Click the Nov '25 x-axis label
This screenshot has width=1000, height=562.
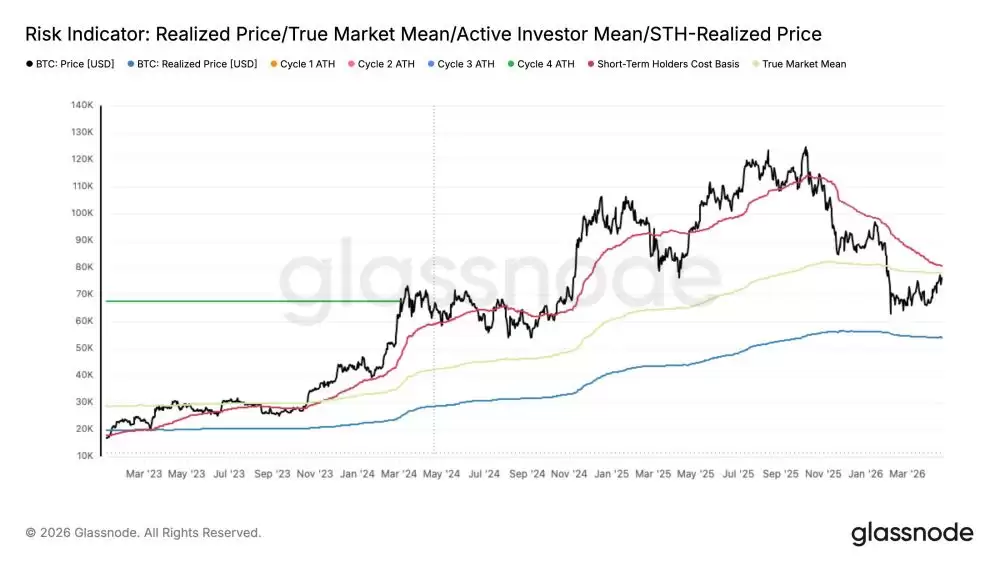[x=823, y=474]
